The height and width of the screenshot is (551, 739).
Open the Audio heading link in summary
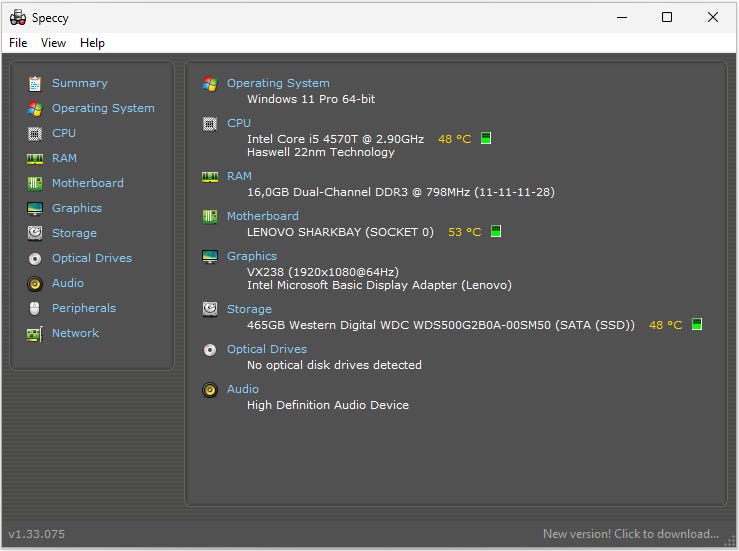point(243,389)
